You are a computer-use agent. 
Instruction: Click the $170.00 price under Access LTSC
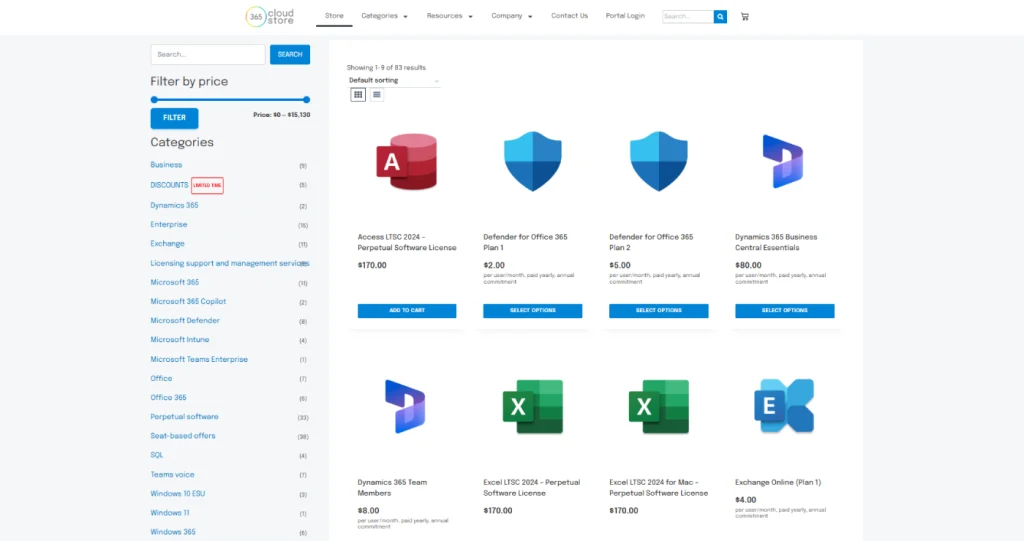coord(372,266)
